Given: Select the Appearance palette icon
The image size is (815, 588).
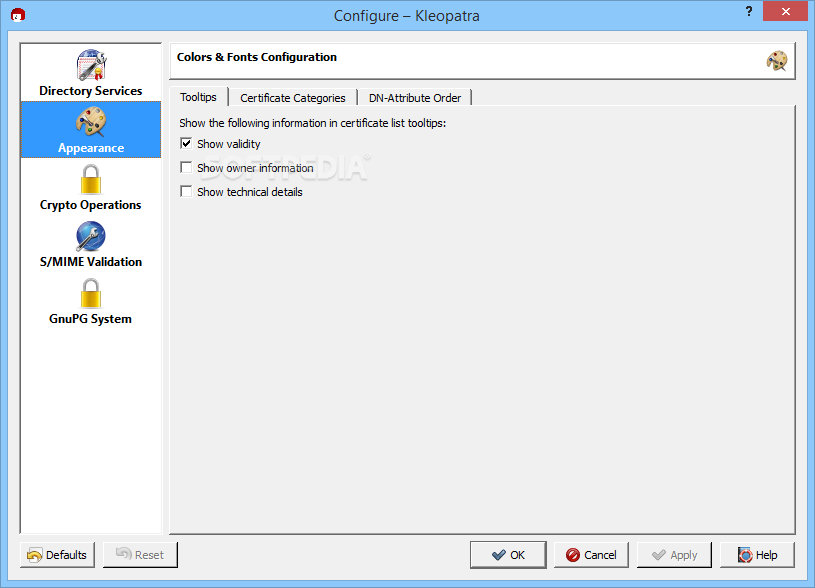Looking at the screenshot, I should click(91, 122).
